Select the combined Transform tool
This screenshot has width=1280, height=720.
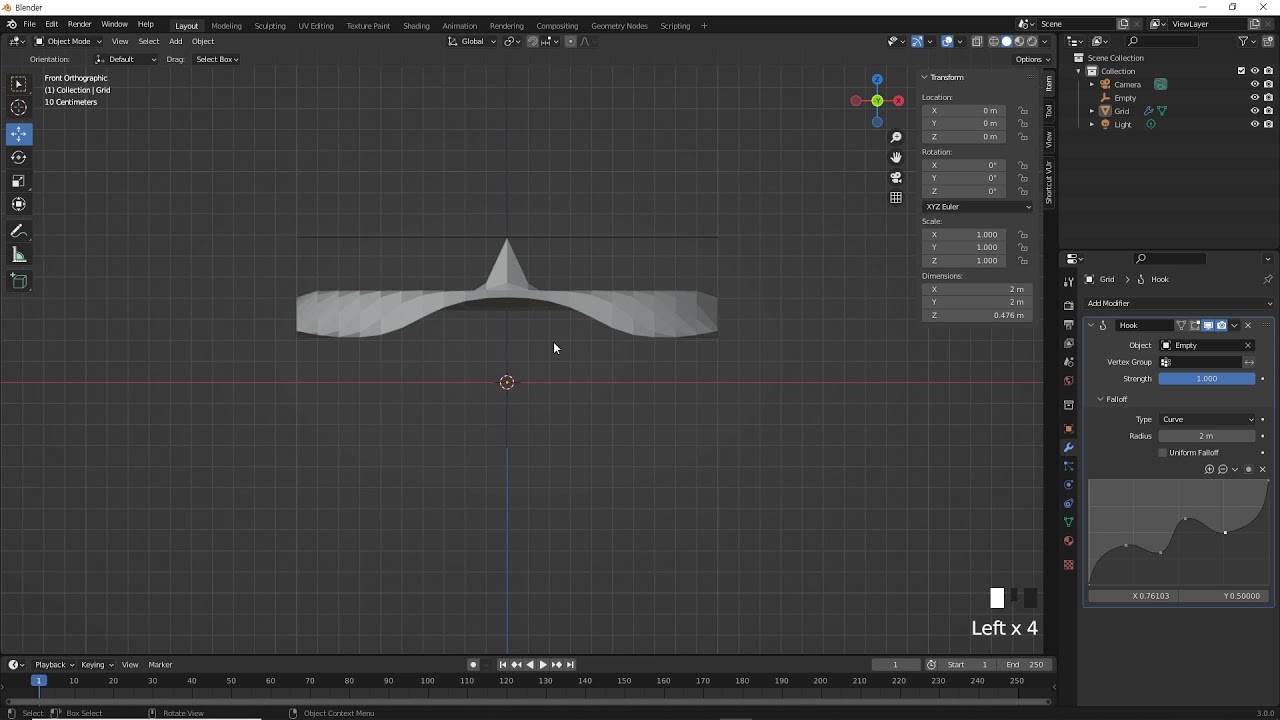(19, 204)
